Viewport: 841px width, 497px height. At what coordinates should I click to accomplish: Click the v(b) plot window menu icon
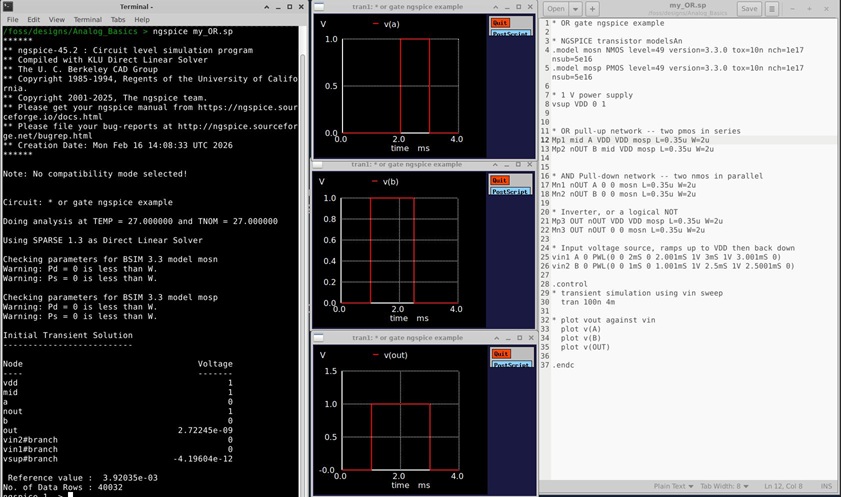pyautogui.click(x=319, y=164)
